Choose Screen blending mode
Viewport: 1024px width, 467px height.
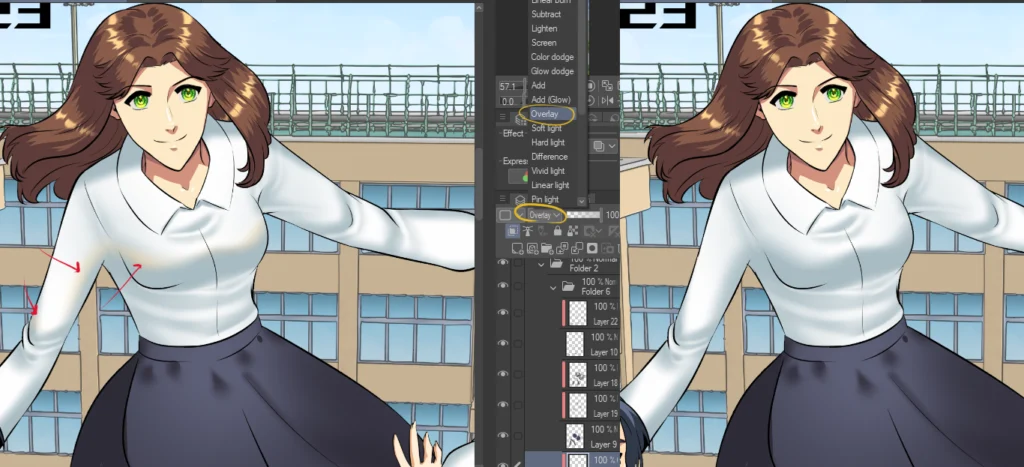[543, 42]
